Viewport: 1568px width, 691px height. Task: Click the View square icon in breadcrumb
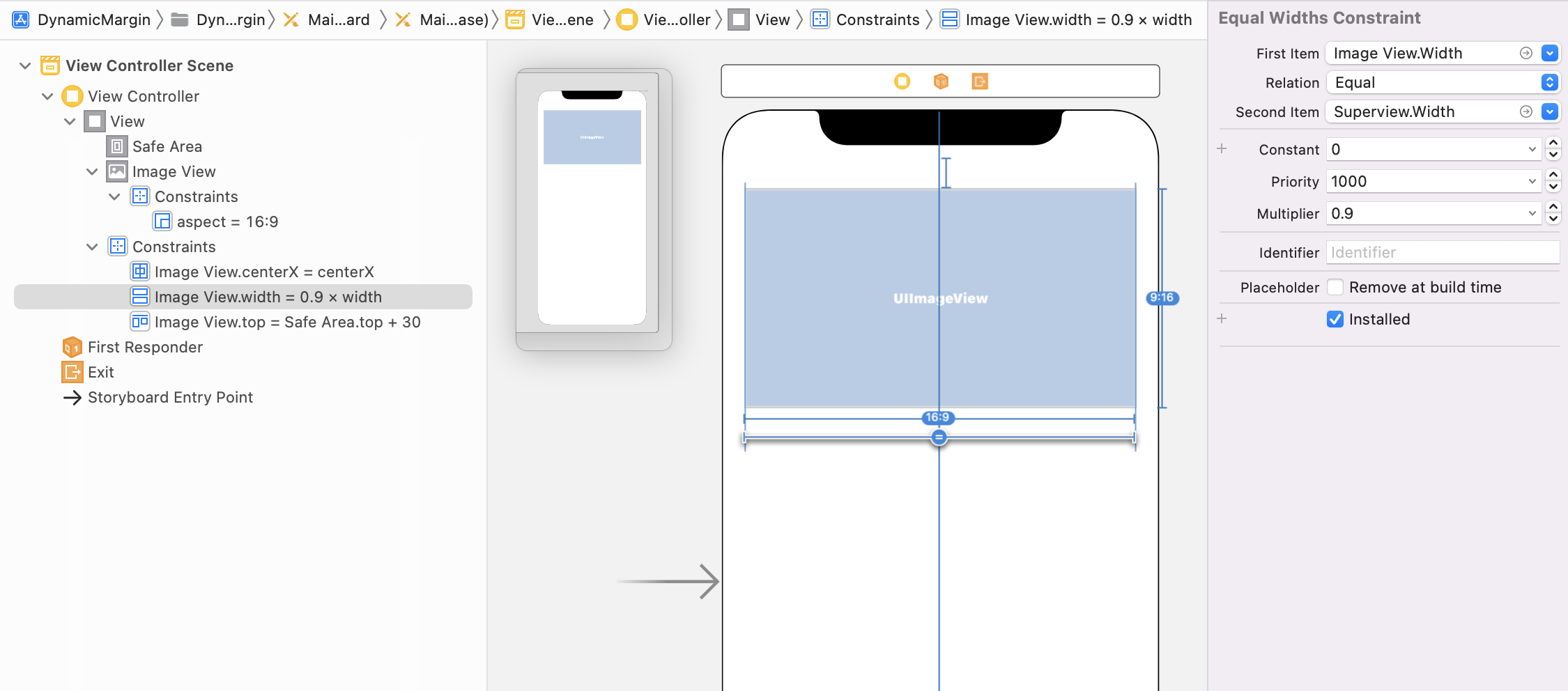tap(739, 20)
